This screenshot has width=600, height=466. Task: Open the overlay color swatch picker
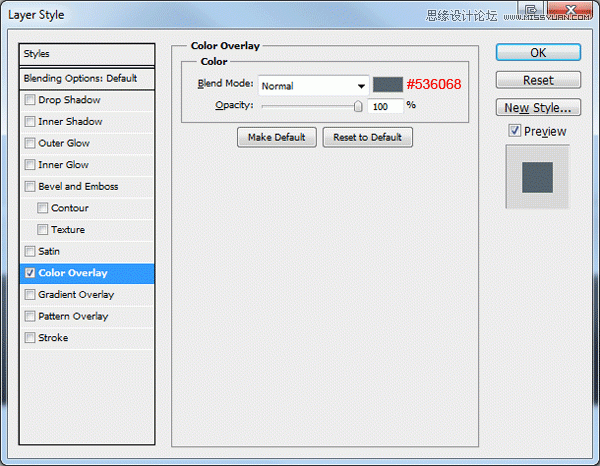coord(388,85)
